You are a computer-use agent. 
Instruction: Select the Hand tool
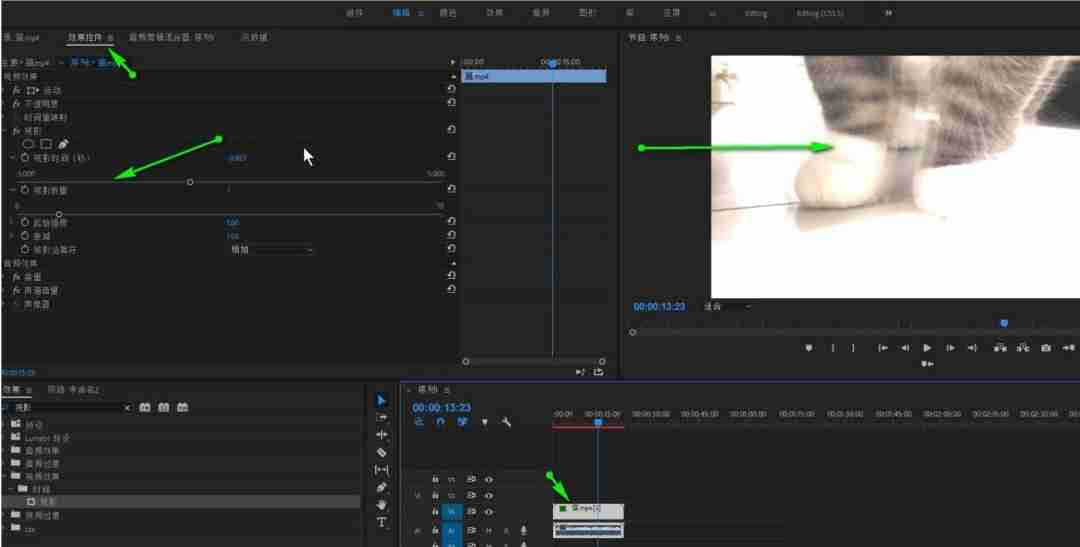coord(382,505)
